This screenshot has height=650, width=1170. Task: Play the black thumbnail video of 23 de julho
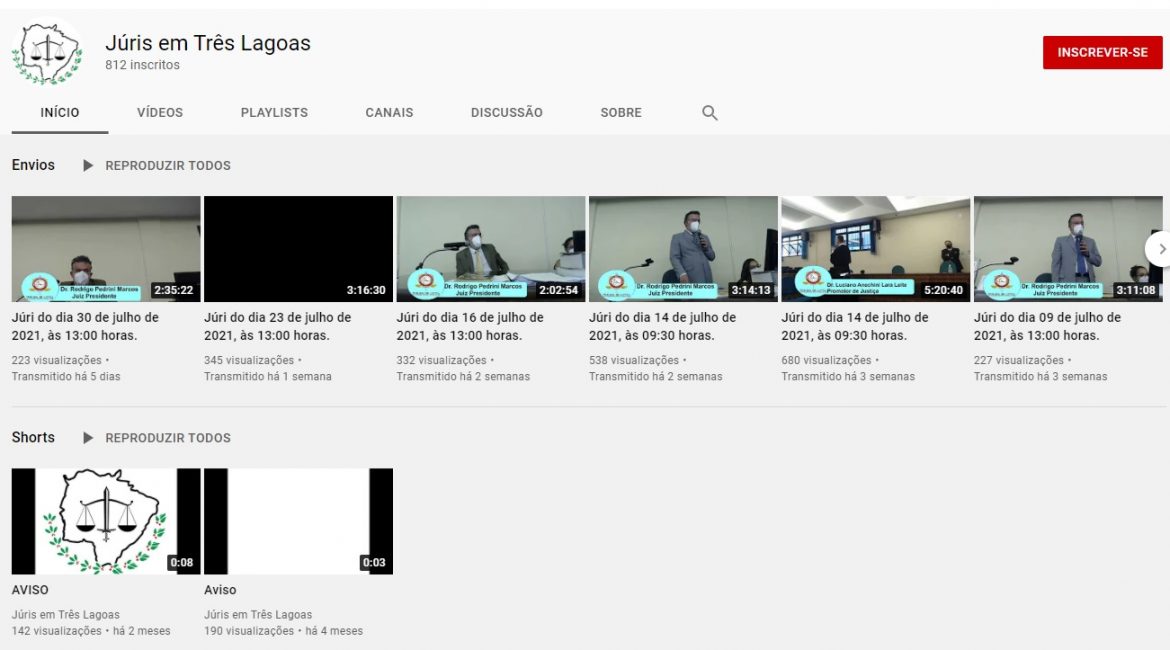(x=298, y=249)
